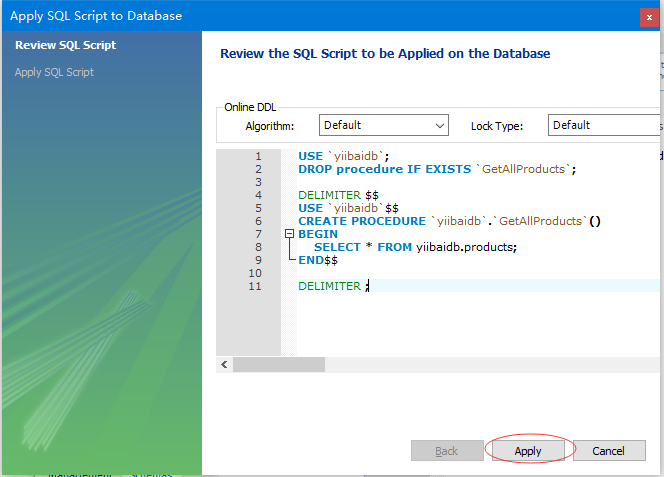Open the Algorithm dropdown
The height and width of the screenshot is (477, 664).
tap(384, 125)
